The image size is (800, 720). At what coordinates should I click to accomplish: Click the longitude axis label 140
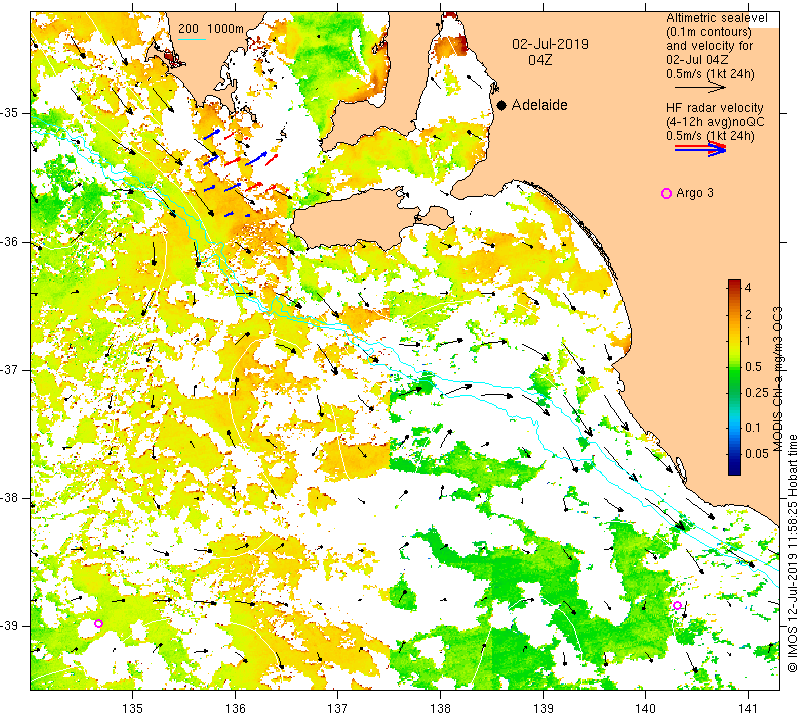645,709
